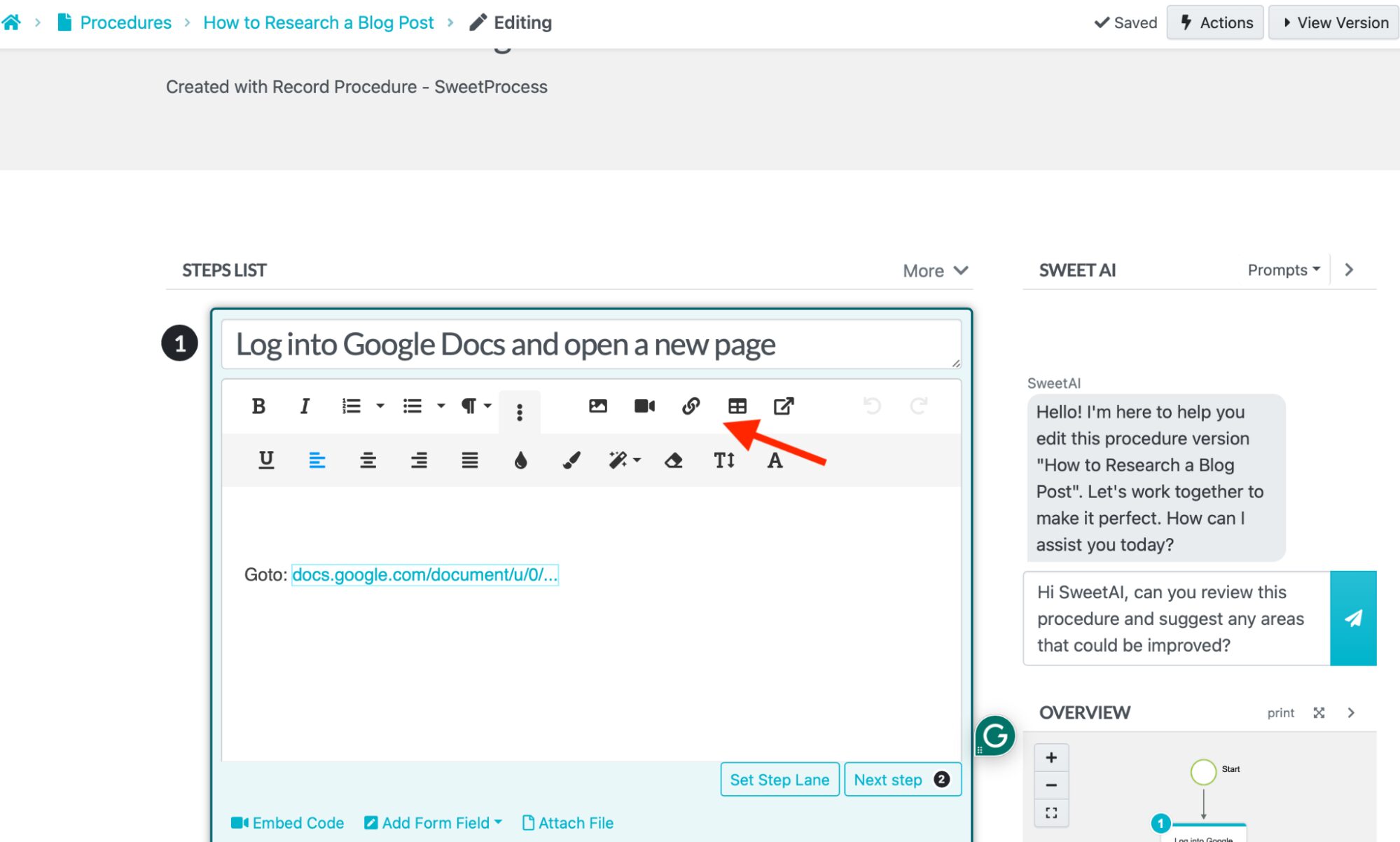Open the Grammarly widget

click(995, 736)
